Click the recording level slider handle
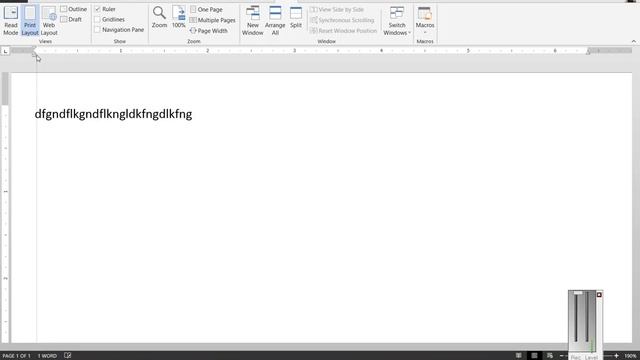This screenshot has height=360, width=640. 578,293
